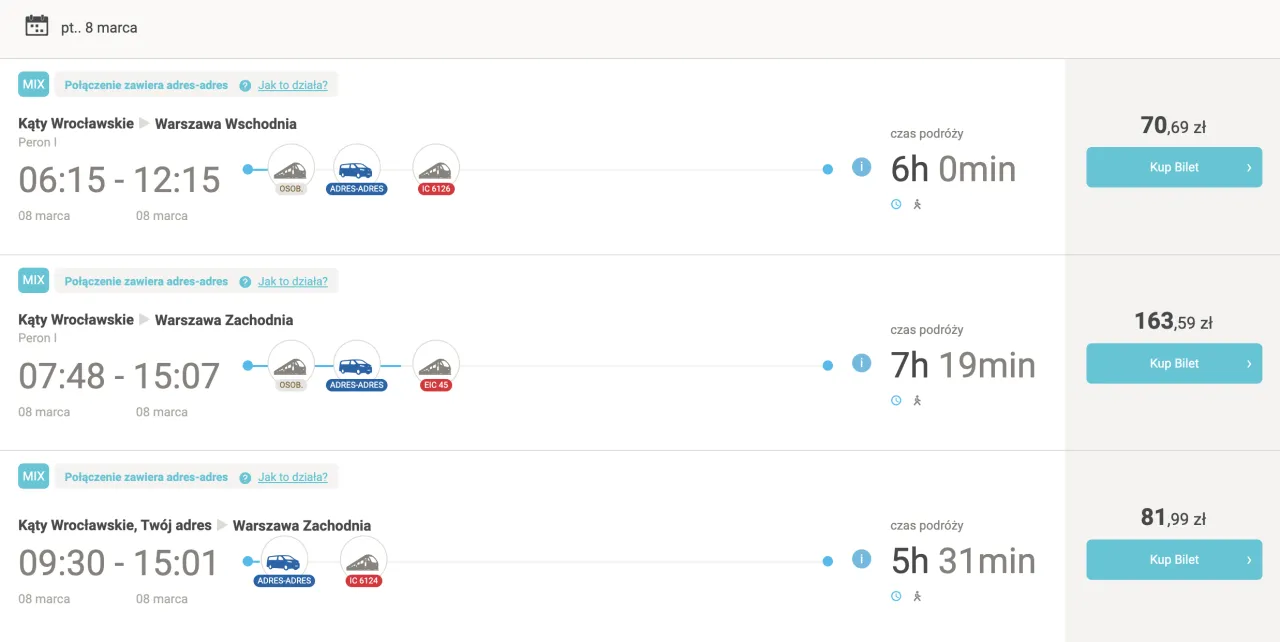Open info icon for the 06:15 connection
1280x642 pixels.
click(x=861, y=167)
